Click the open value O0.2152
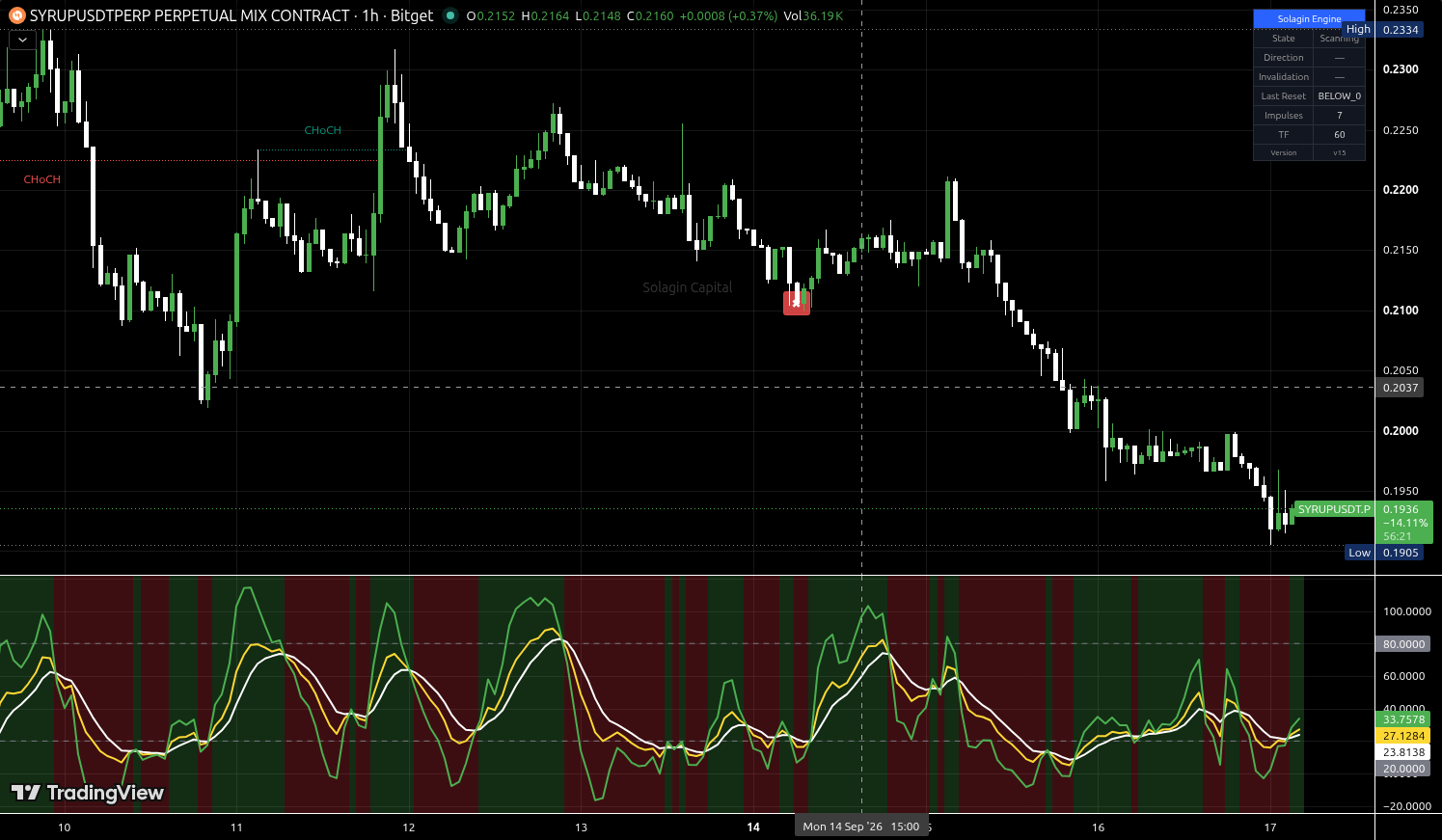The image size is (1442, 840). pos(490,15)
